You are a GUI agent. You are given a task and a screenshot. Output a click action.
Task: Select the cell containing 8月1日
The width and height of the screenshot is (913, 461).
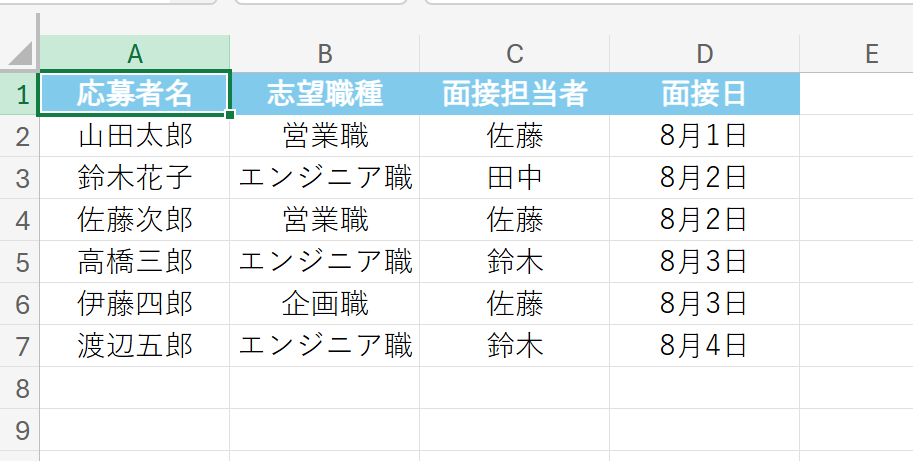704,136
